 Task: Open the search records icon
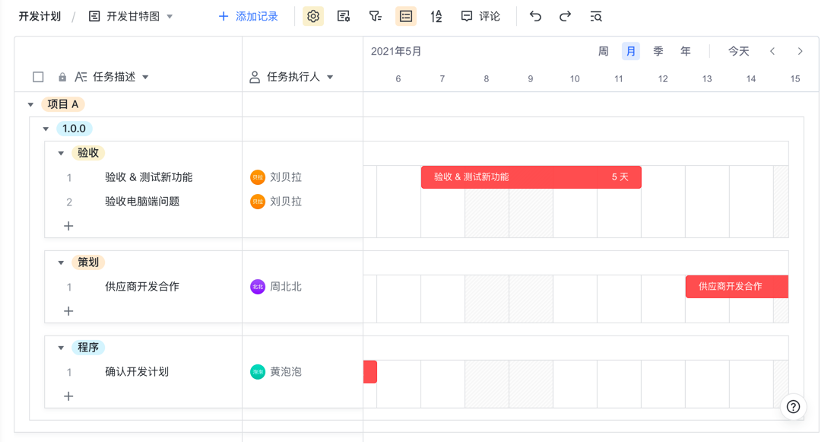tap(596, 16)
